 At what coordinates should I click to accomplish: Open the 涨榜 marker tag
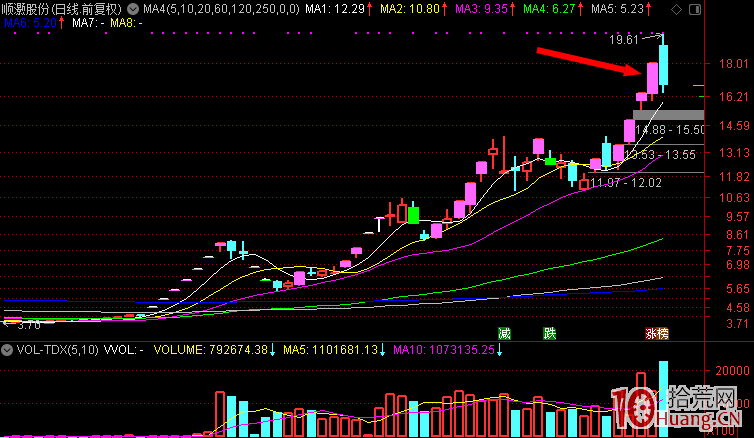pos(657,333)
